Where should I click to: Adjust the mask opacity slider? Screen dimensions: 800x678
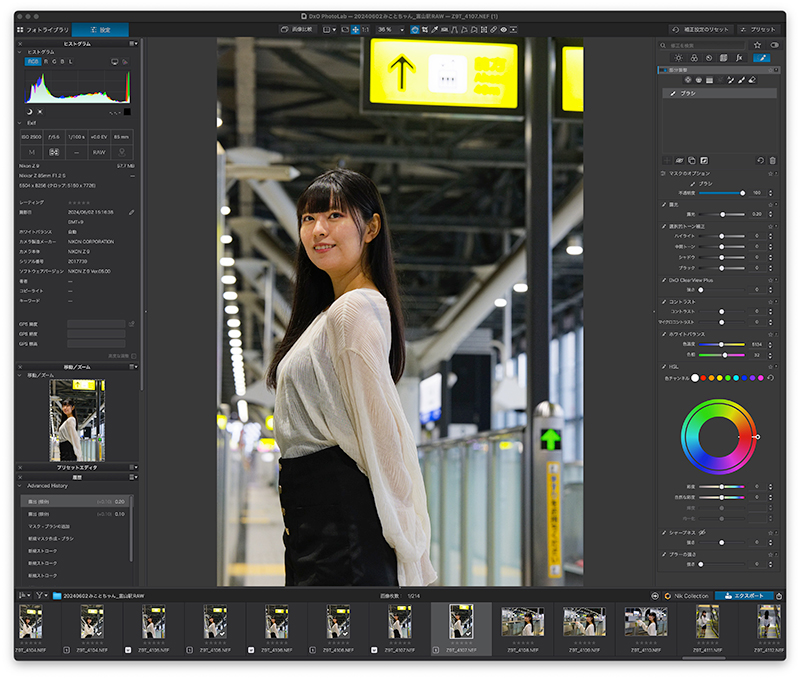coord(721,193)
